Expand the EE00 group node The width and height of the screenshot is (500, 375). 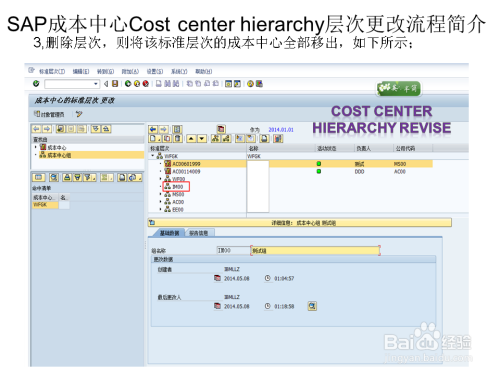pyautogui.click(x=160, y=210)
